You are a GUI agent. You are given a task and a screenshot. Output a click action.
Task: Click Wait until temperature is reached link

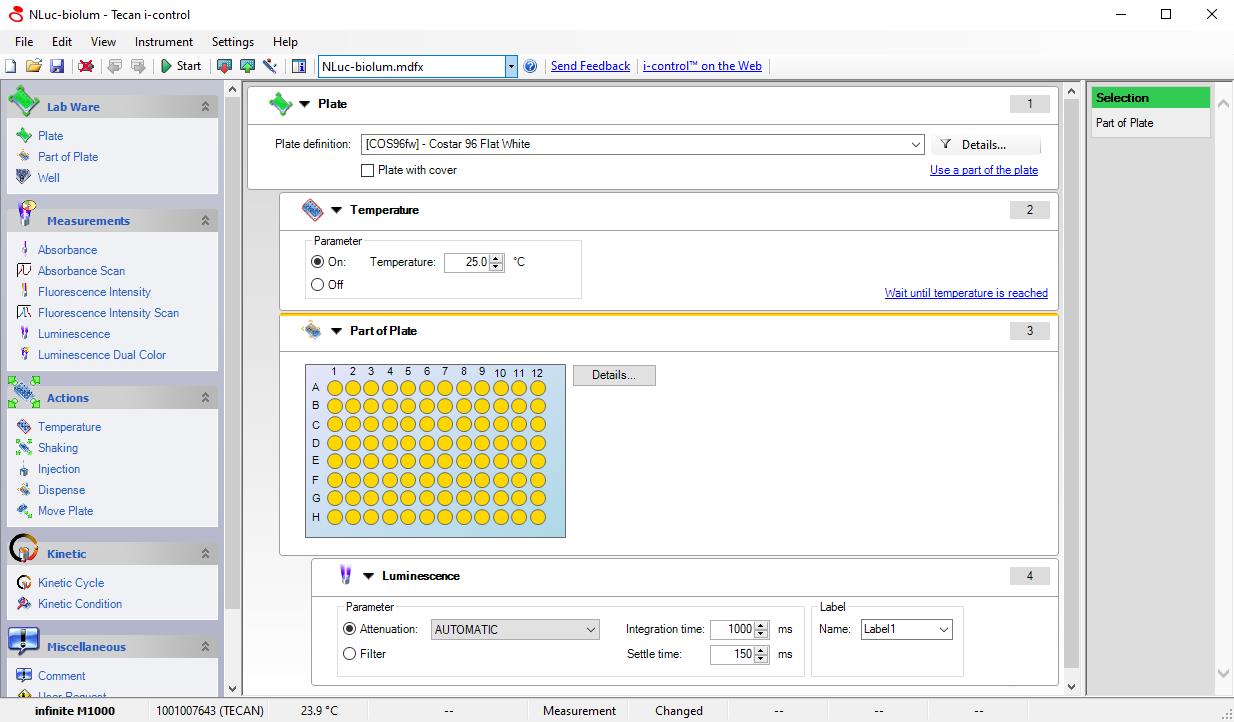coord(966,293)
